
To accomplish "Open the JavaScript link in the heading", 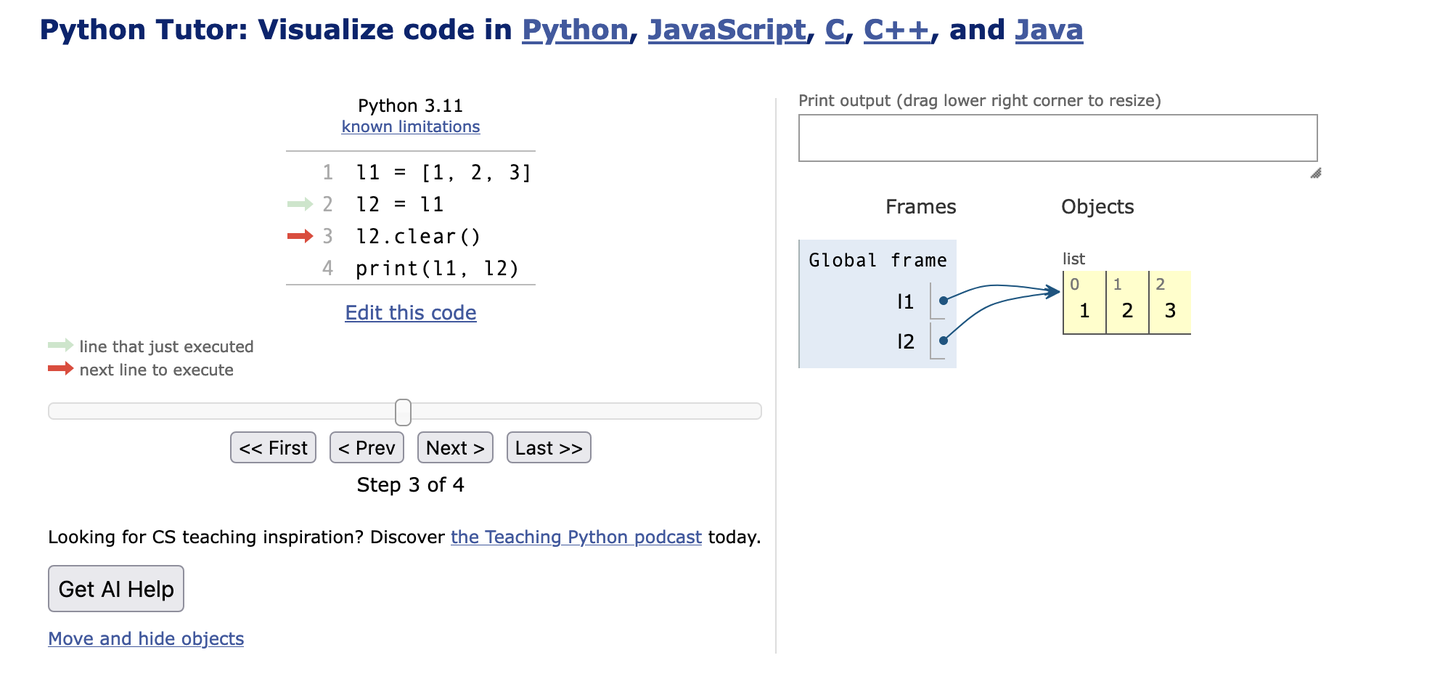I will pos(727,30).
